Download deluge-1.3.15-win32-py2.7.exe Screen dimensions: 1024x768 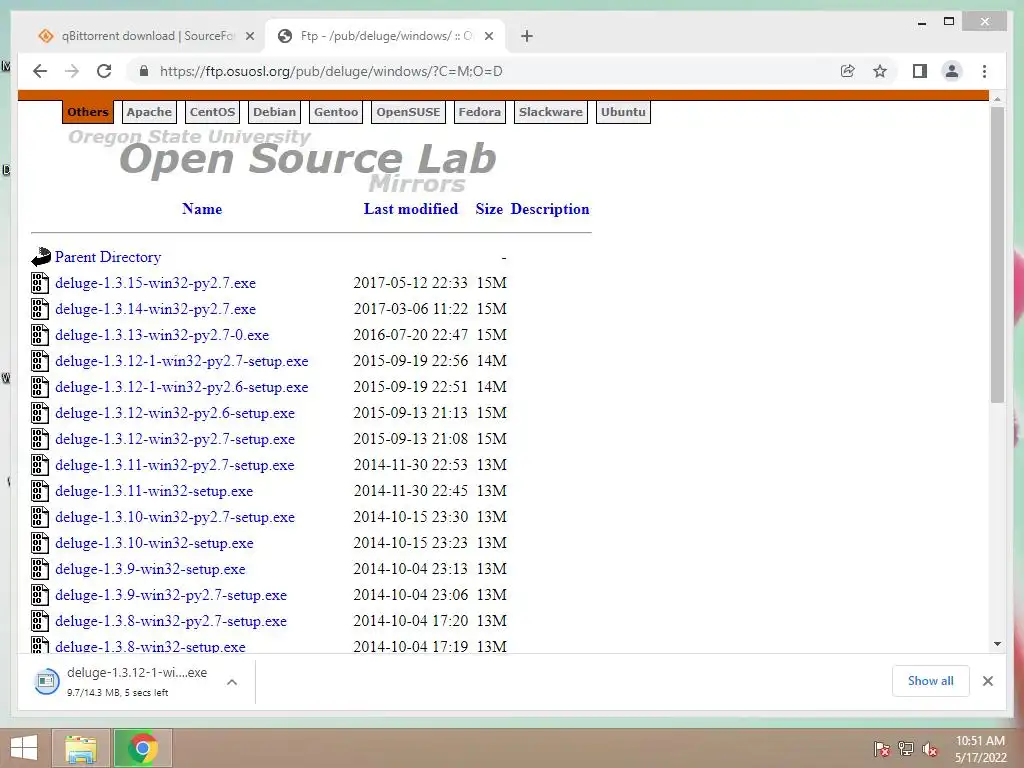coord(155,283)
